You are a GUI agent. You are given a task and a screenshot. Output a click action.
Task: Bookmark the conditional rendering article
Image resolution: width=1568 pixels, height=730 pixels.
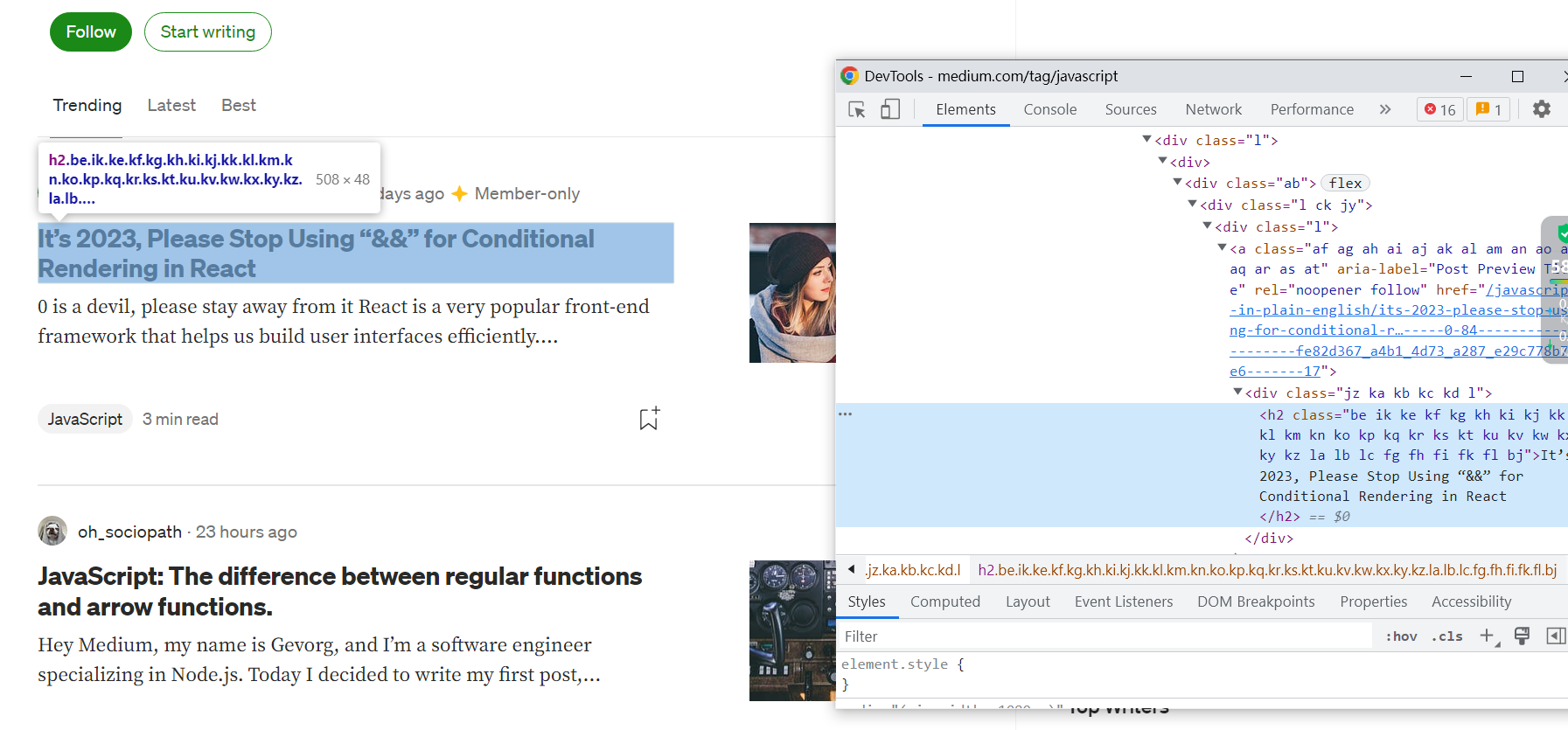(648, 419)
